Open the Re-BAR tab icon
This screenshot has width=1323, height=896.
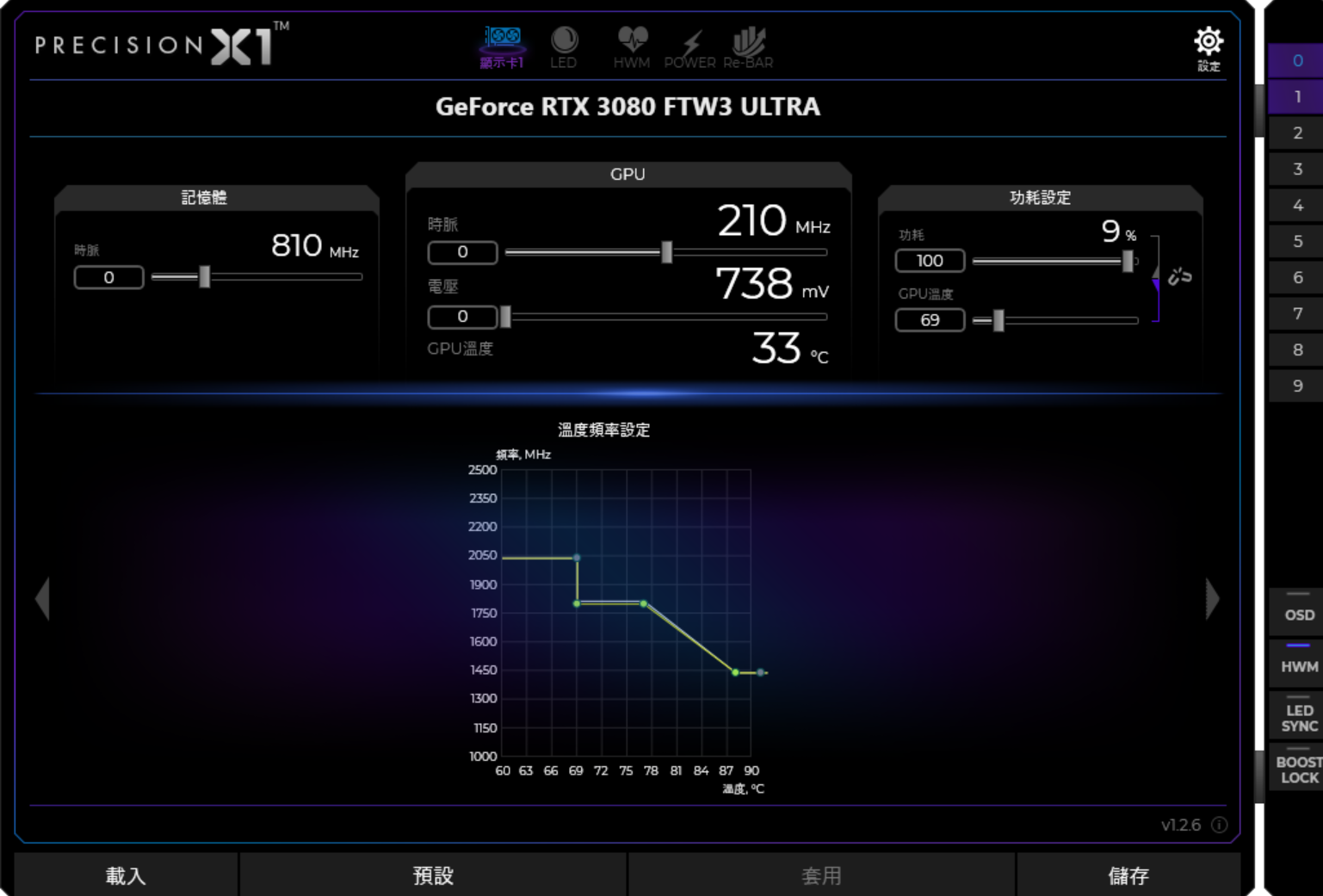point(748,47)
